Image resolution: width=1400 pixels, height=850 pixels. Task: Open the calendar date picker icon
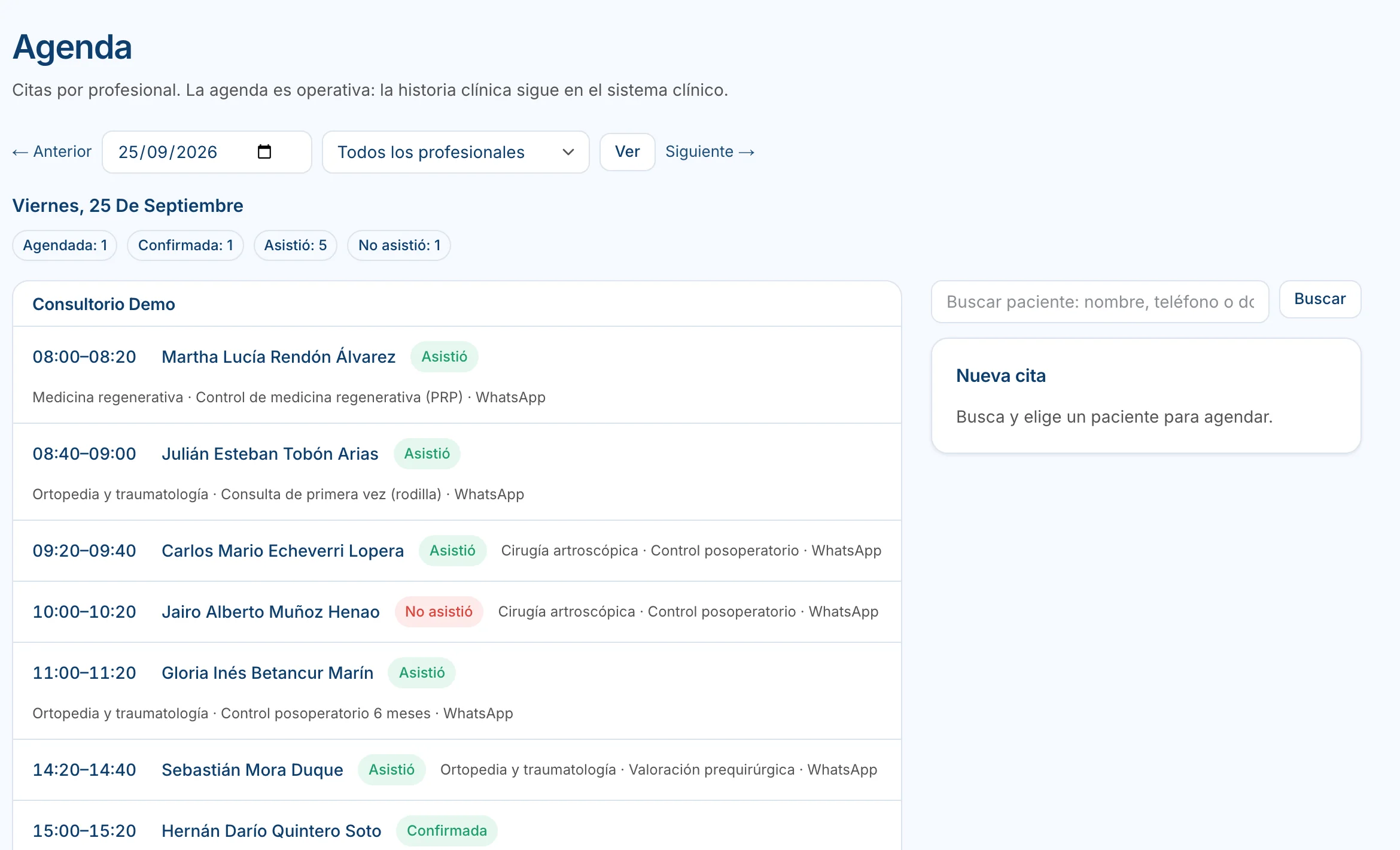tap(264, 152)
